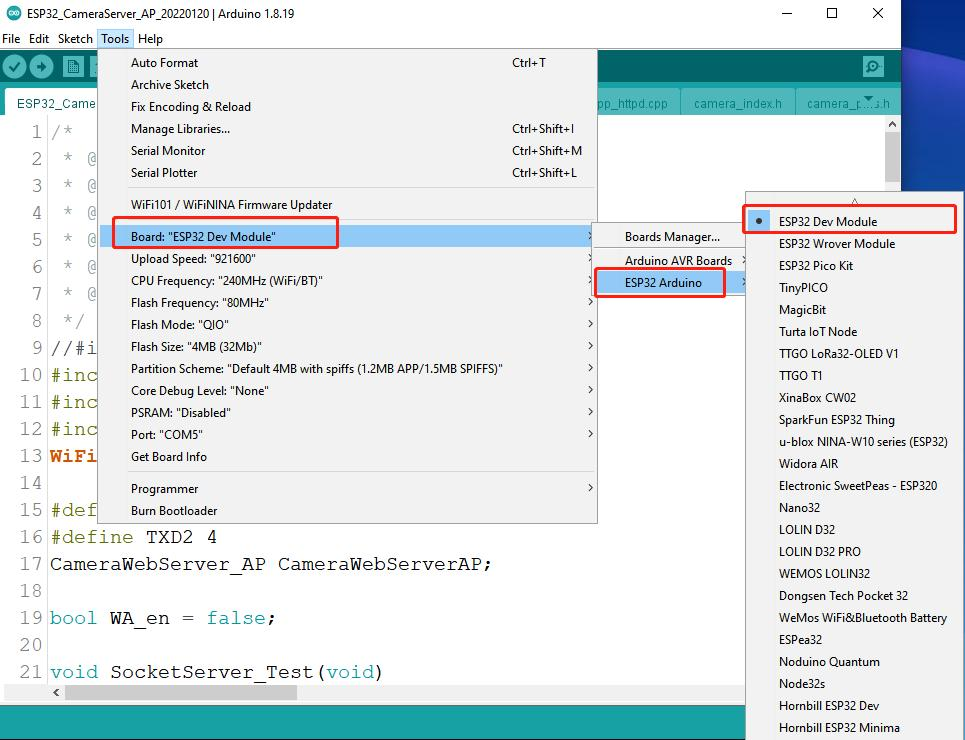Open the Serial Monitor magnifier icon
This screenshot has width=965, height=740.
click(873, 66)
